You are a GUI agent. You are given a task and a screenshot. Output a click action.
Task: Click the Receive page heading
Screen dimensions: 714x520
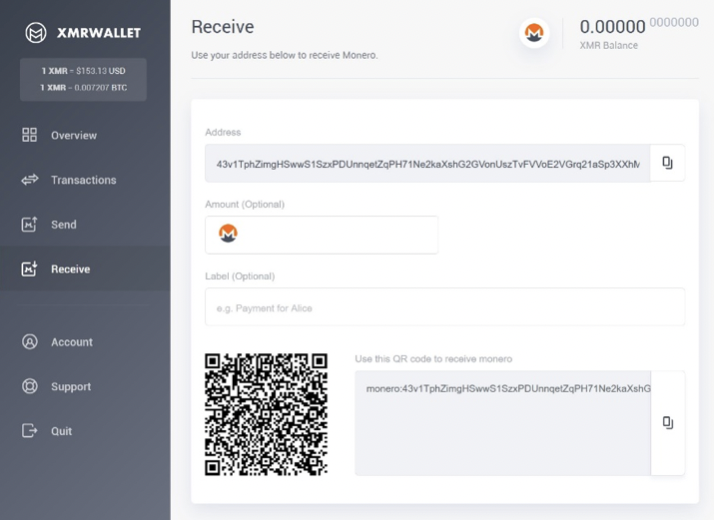pos(223,27)
